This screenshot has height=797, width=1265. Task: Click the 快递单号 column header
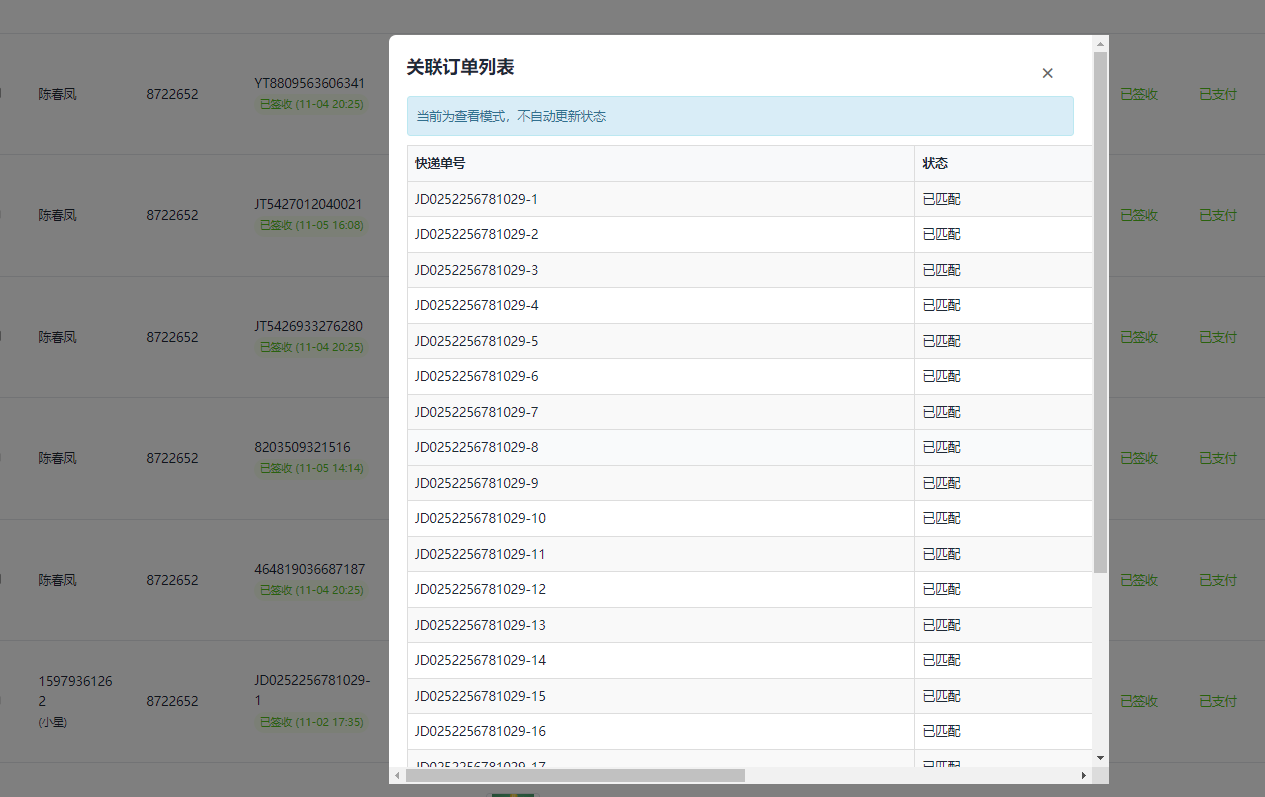coord(440,163)
